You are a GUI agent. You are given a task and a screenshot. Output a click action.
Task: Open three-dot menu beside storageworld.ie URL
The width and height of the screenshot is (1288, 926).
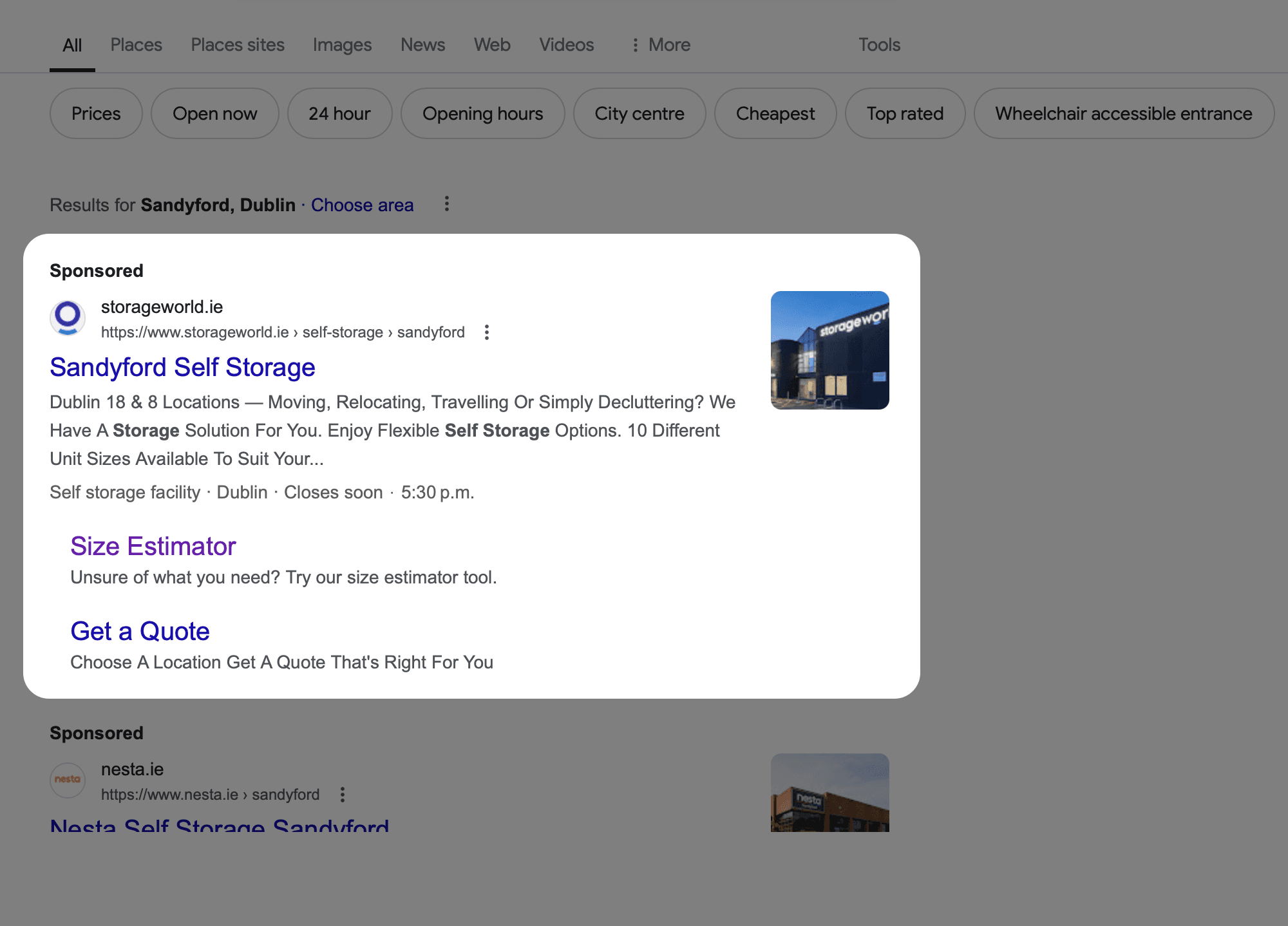487,332
